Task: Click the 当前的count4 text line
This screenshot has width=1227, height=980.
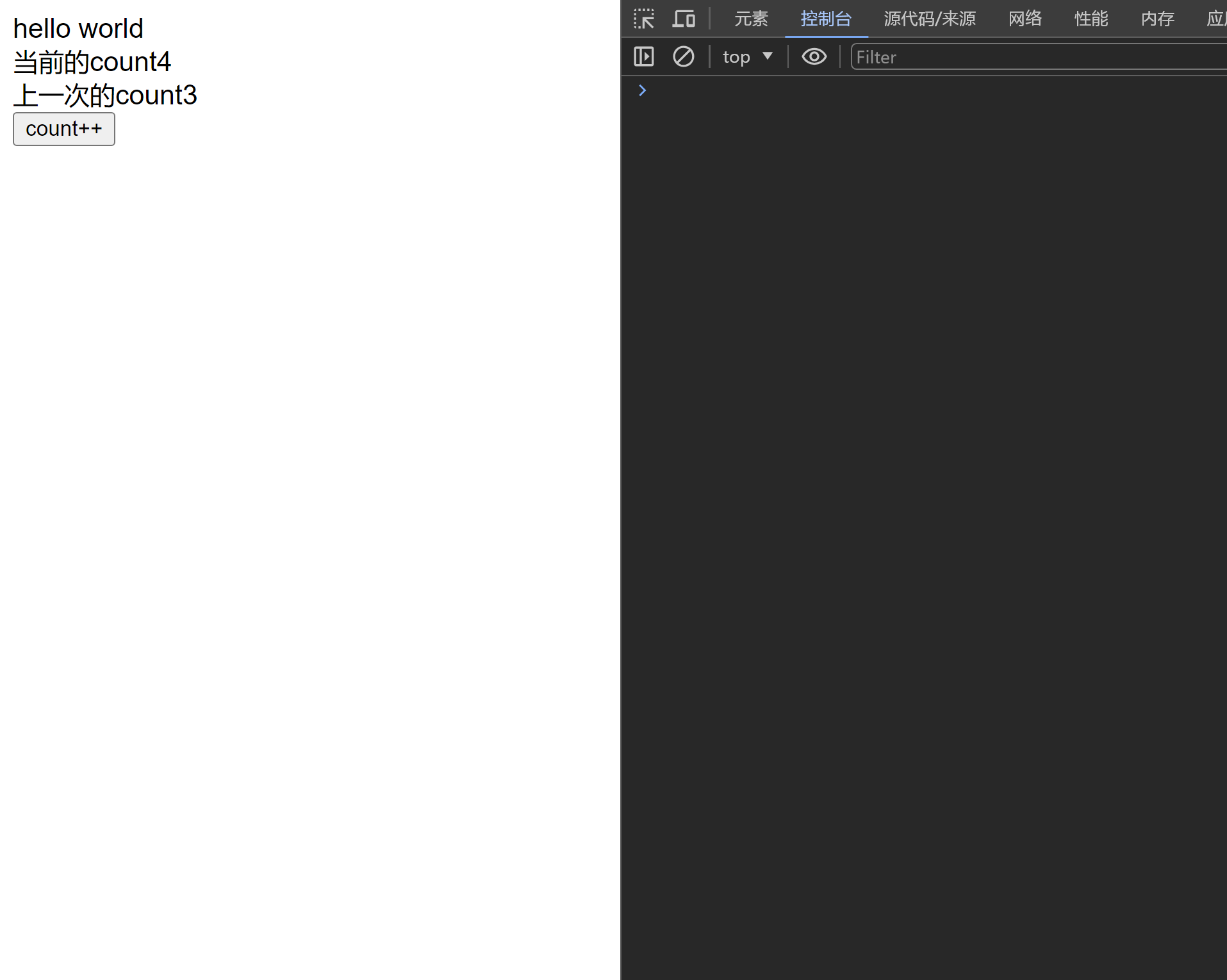Action: (92, 62)
